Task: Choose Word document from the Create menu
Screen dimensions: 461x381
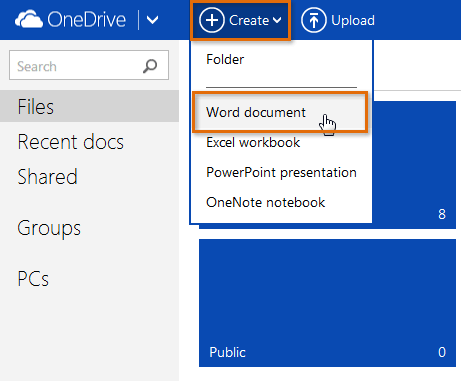Action: click(280, 112)
